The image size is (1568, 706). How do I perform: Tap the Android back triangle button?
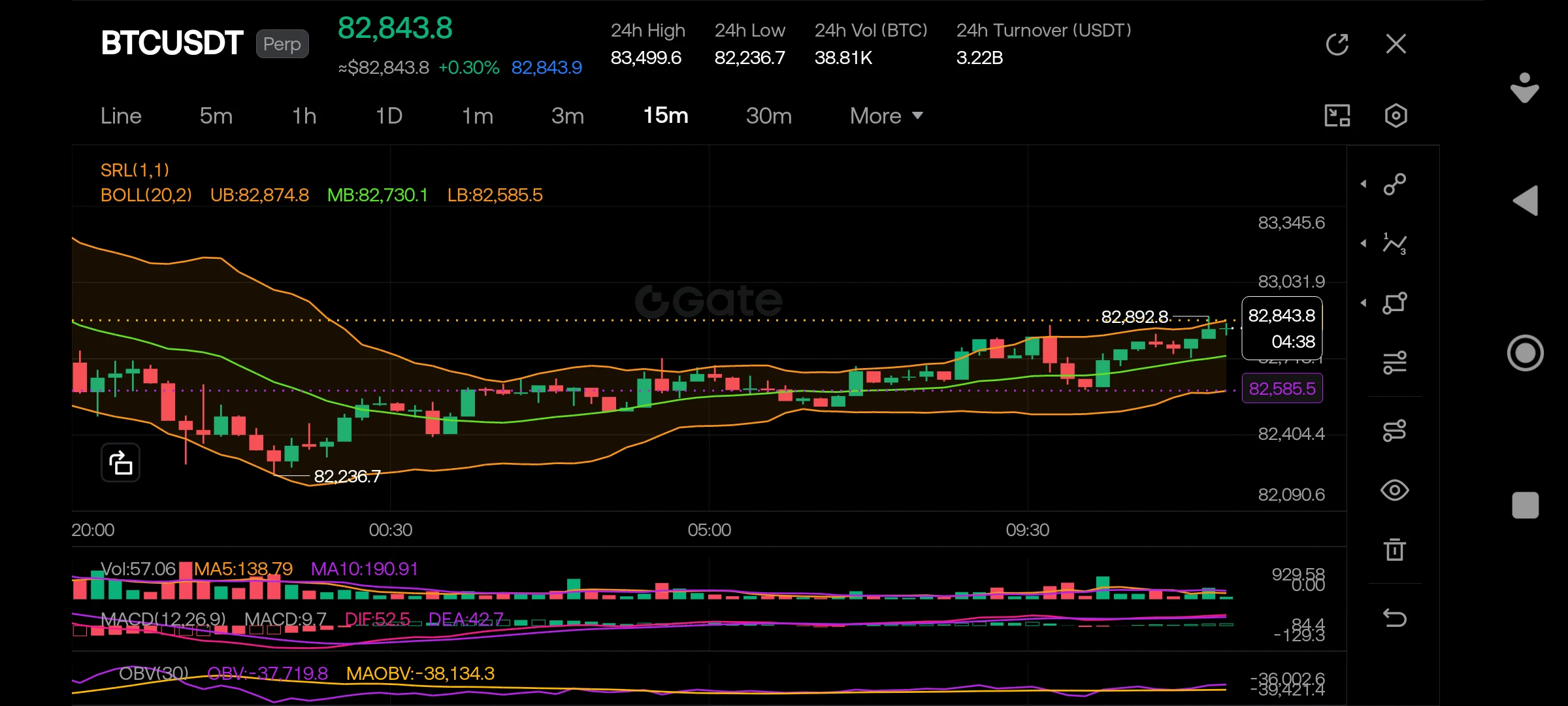(x=1526, y=201)
